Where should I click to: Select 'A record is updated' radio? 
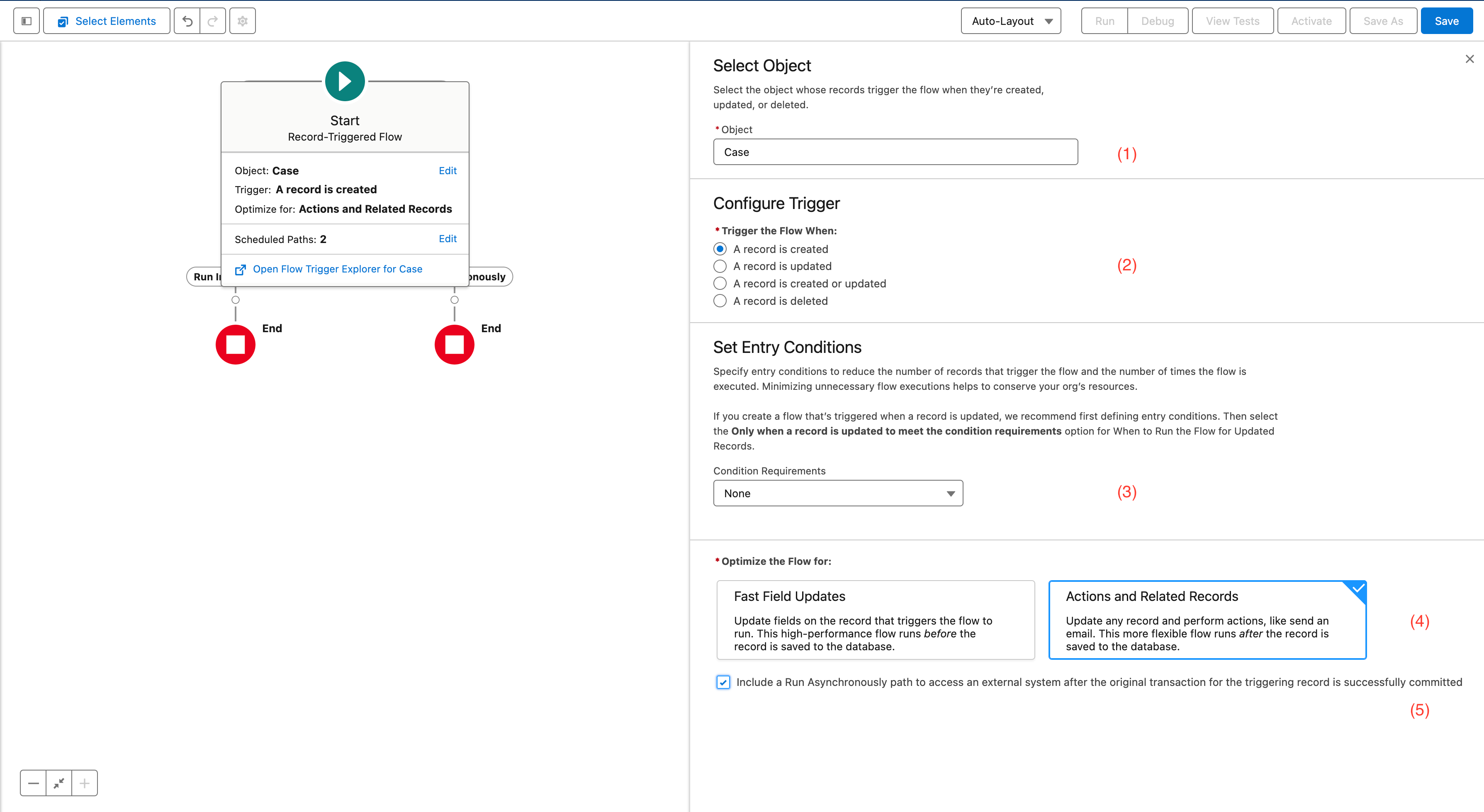click(720, 266)
